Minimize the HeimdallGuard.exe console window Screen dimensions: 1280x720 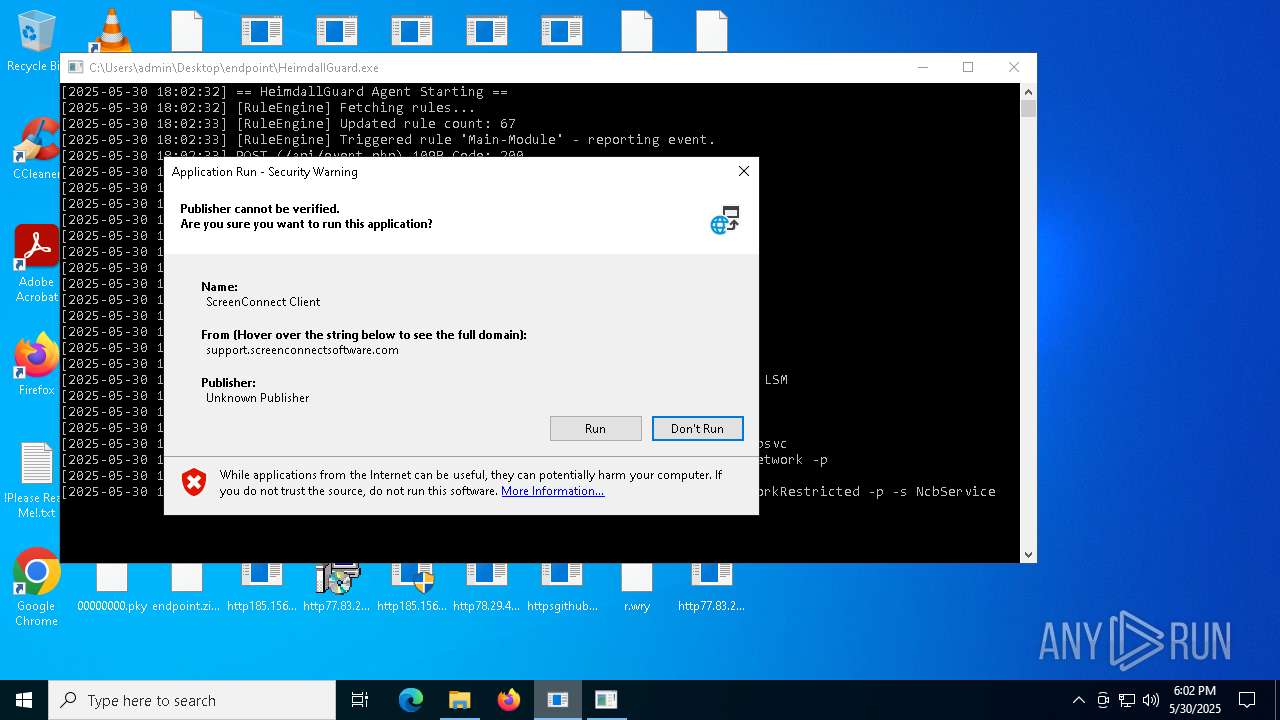[x=922, y=68]
